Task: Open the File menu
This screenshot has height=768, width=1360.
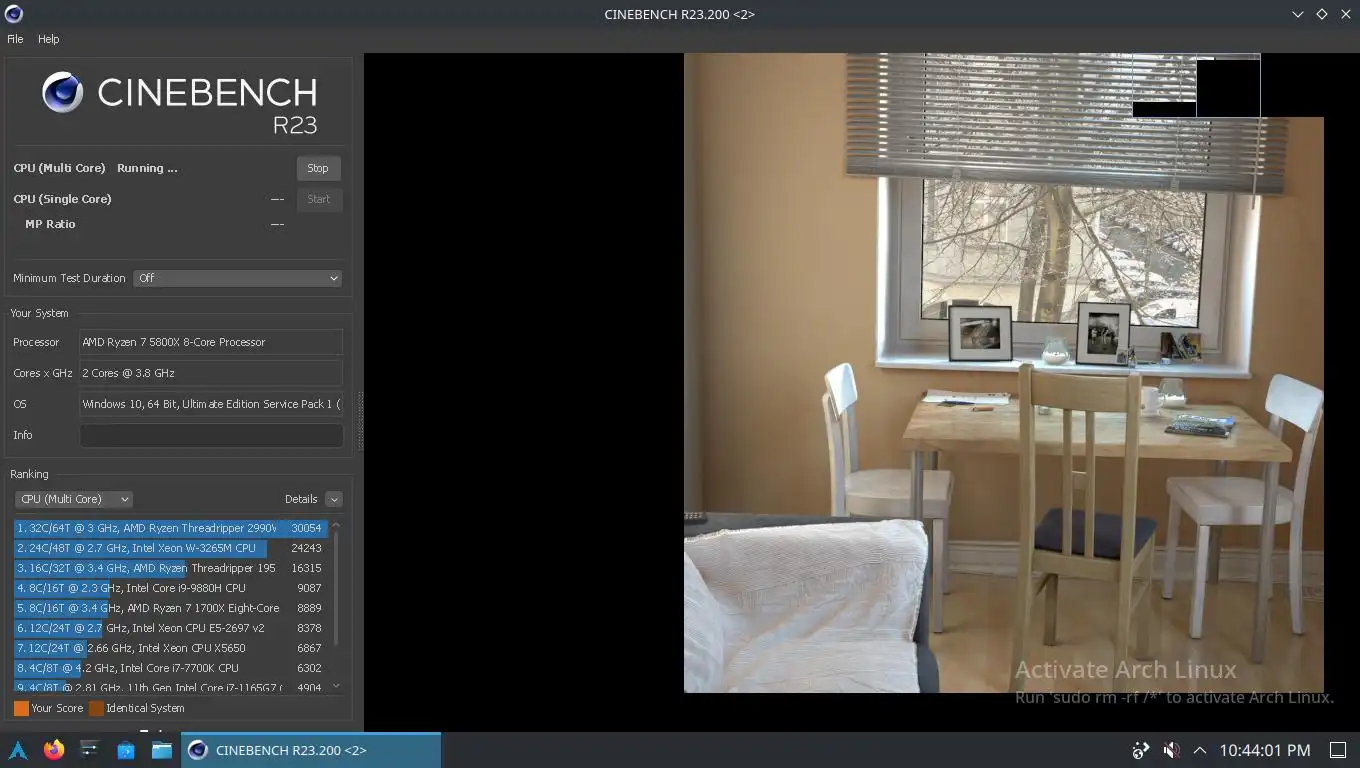Action: tap(15, 39)
